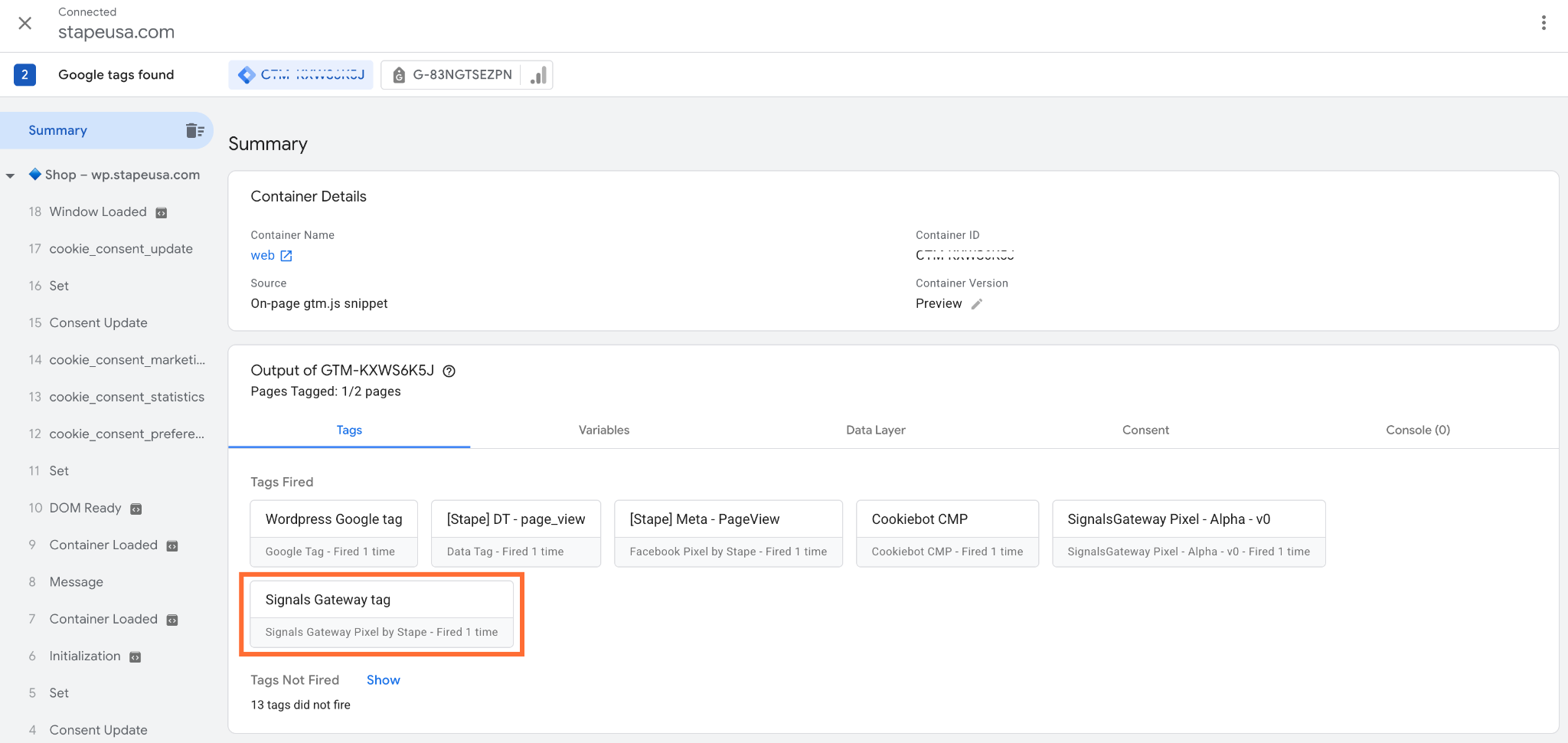Select event 9 Container Loaded
The width and height of the screenshot is (1568, 743).
pyautogui.click(x=103, y=545)
